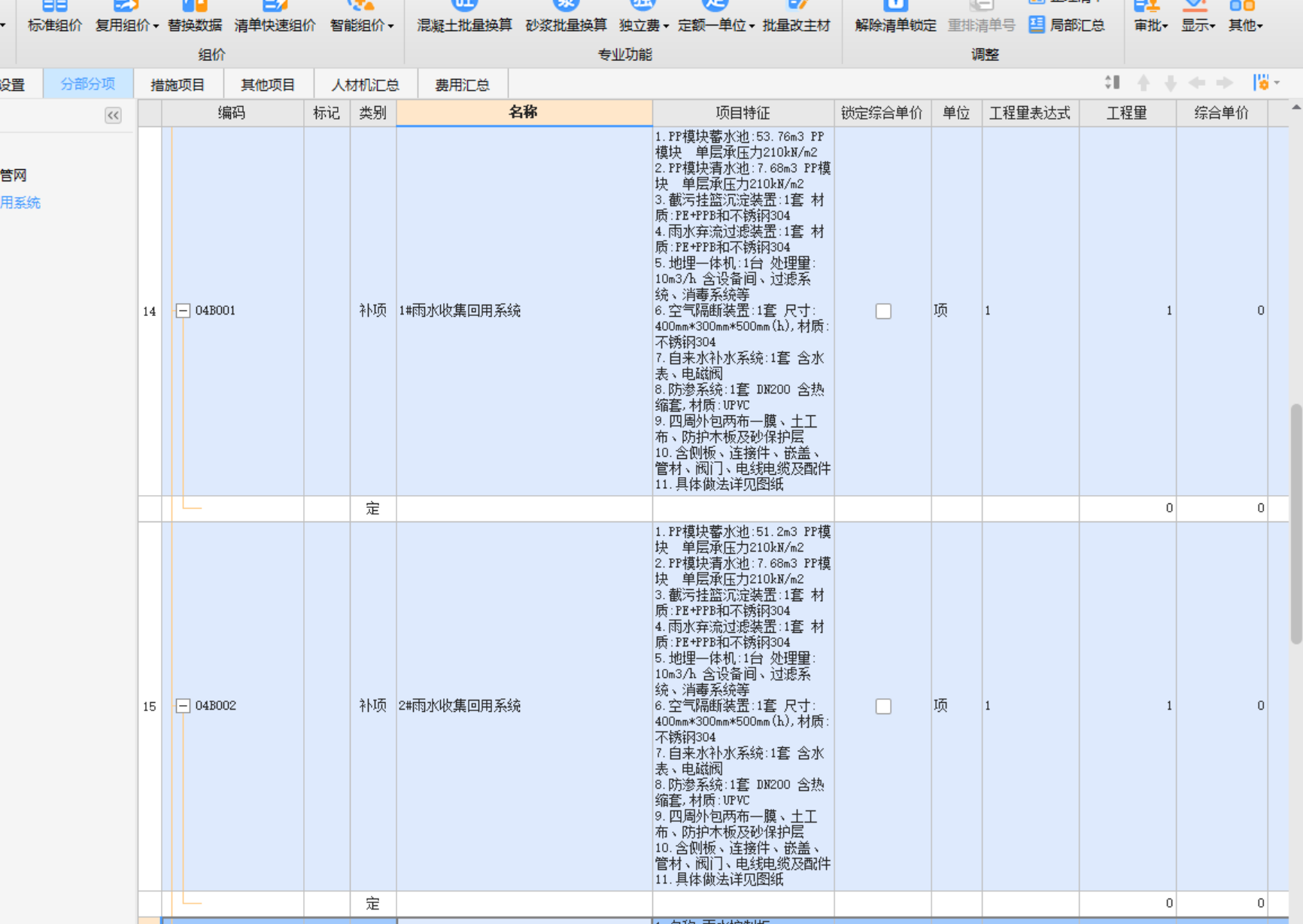The height and width of the screenshot is (924, 1303).
Task: Click vertical scrollbar thumb
Action: tap(1295, 524)
